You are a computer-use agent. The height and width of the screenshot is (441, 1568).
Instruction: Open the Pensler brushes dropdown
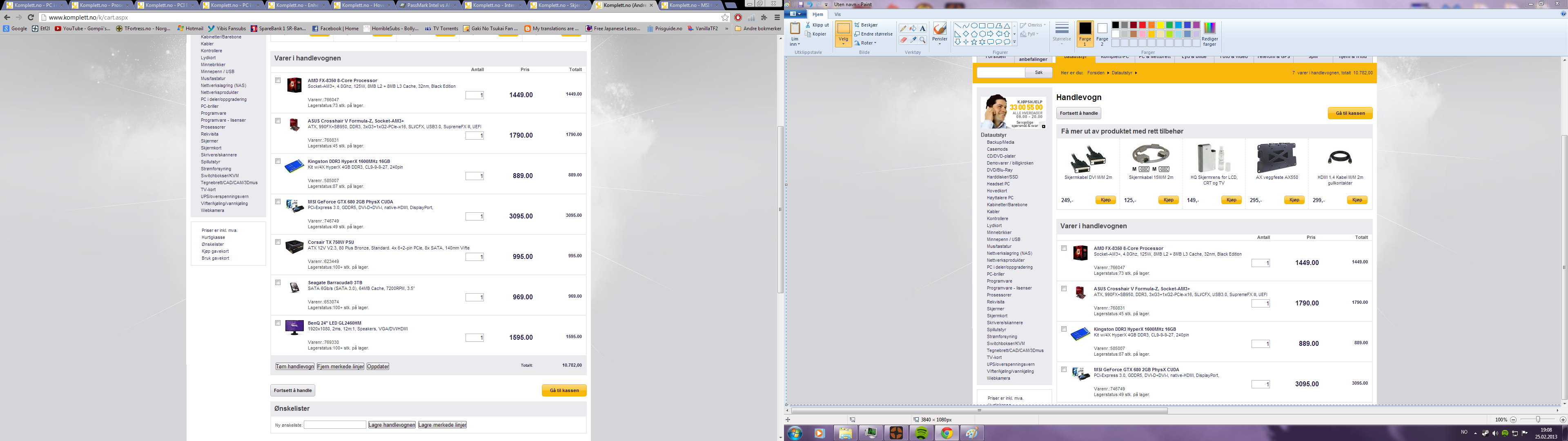pyautogui.click(x=940, y=41)
